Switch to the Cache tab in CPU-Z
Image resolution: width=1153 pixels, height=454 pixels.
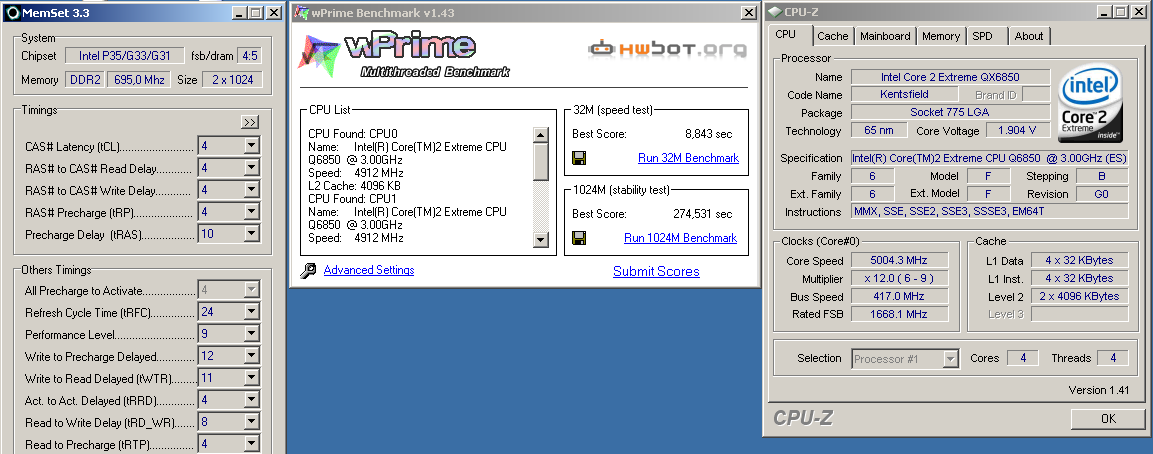832,36
